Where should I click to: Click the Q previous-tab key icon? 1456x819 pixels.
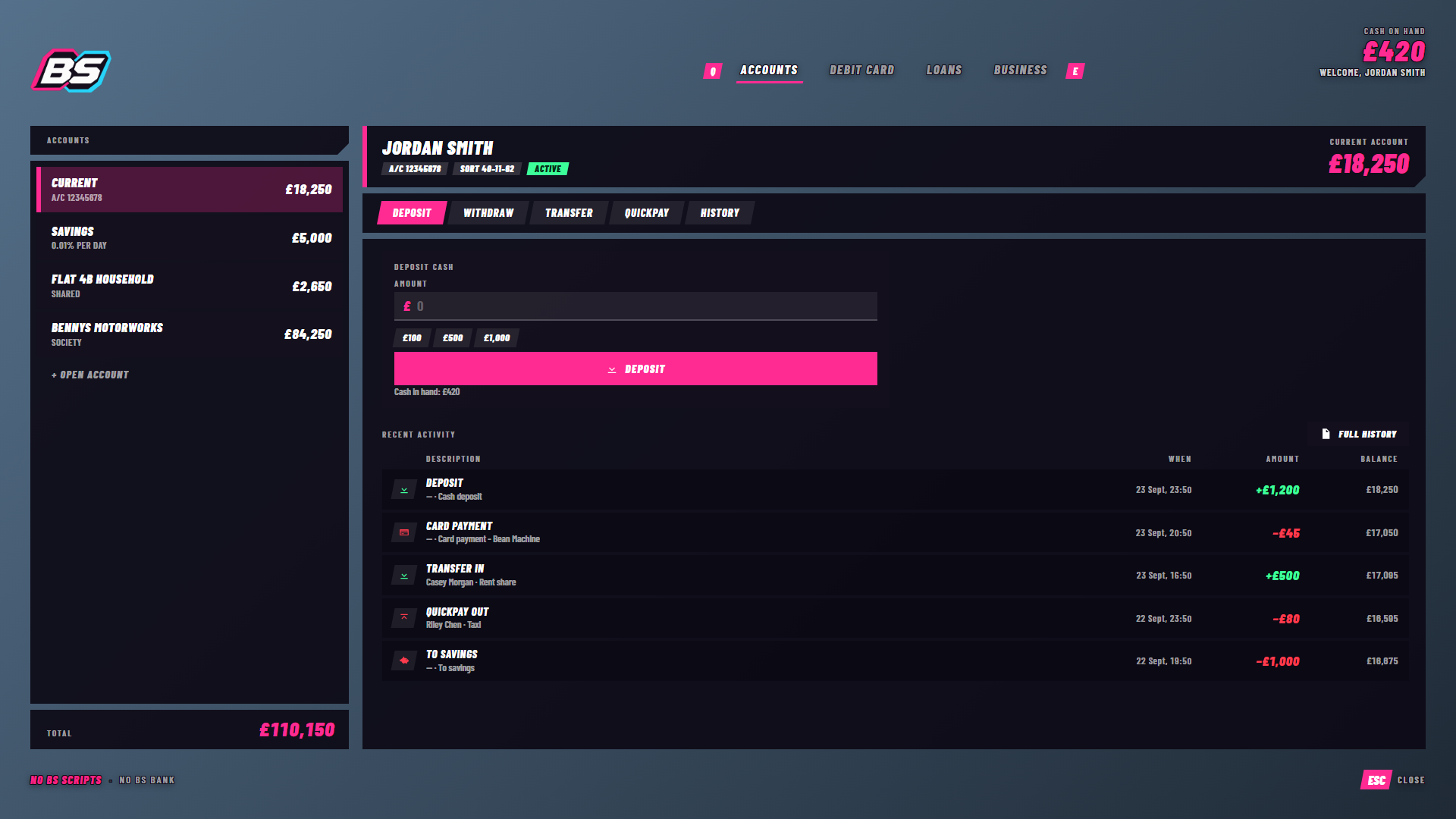tap(713, 71)
